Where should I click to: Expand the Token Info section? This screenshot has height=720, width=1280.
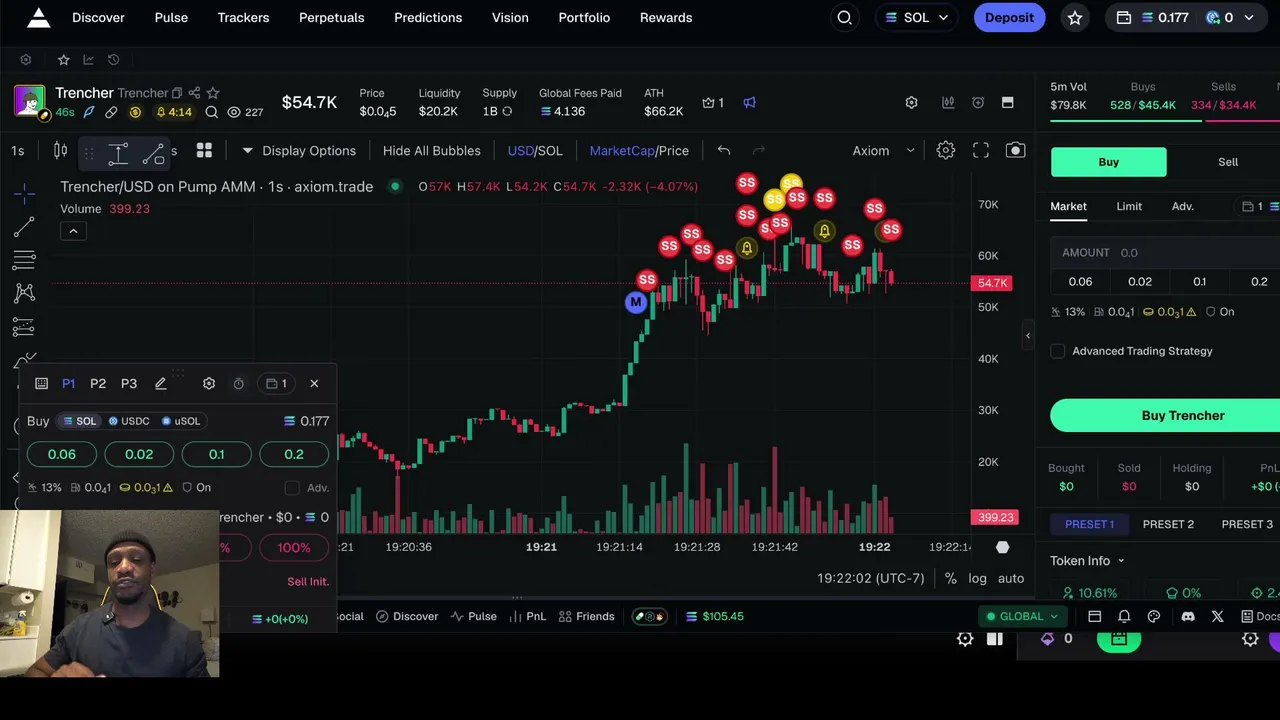pos(1087,561)
